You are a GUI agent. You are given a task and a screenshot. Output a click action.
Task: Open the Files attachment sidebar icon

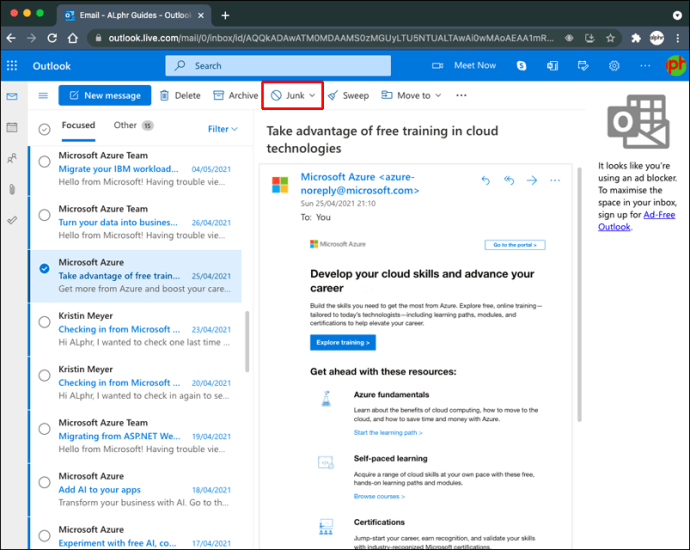click(x=12, y=189)
